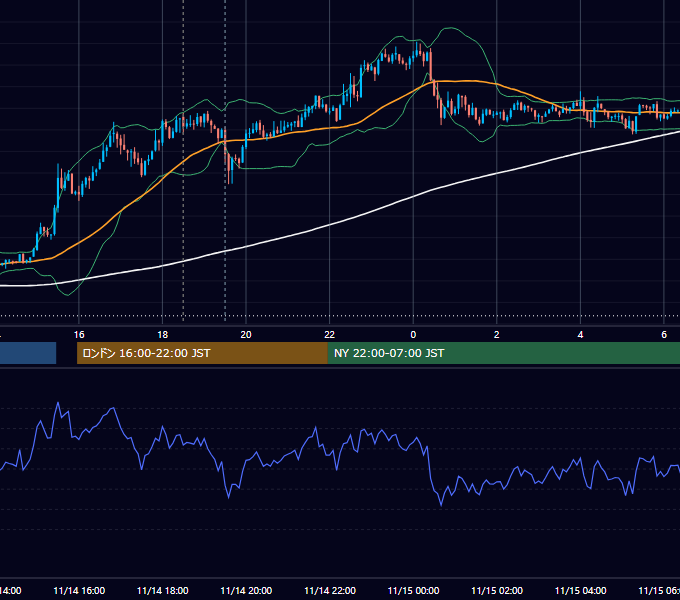The width and height of the screenshot is (680, 600).
Task: Click the 11/15 04:00 date label
Action: point(581,591)
